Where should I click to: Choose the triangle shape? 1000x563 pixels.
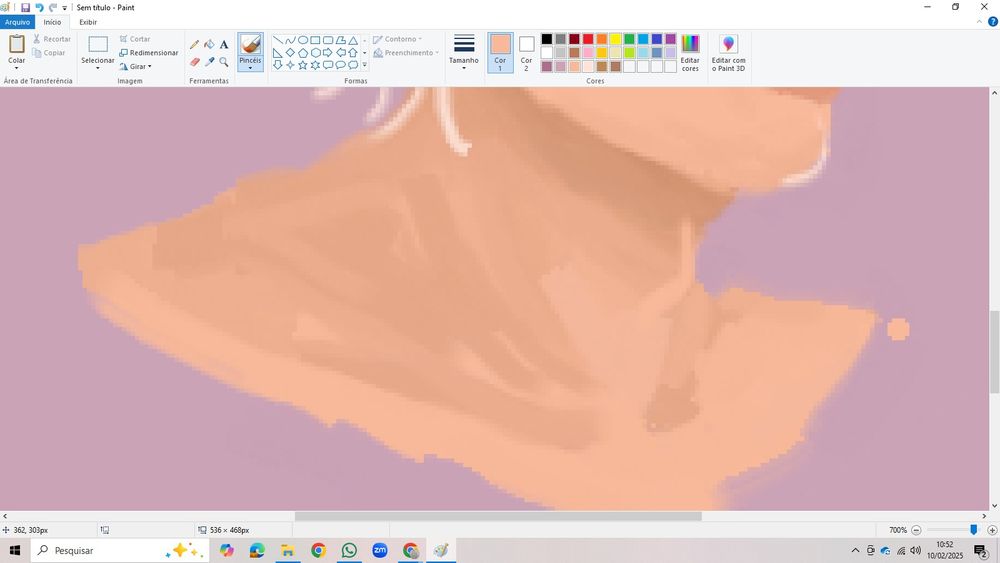point(353,40)
